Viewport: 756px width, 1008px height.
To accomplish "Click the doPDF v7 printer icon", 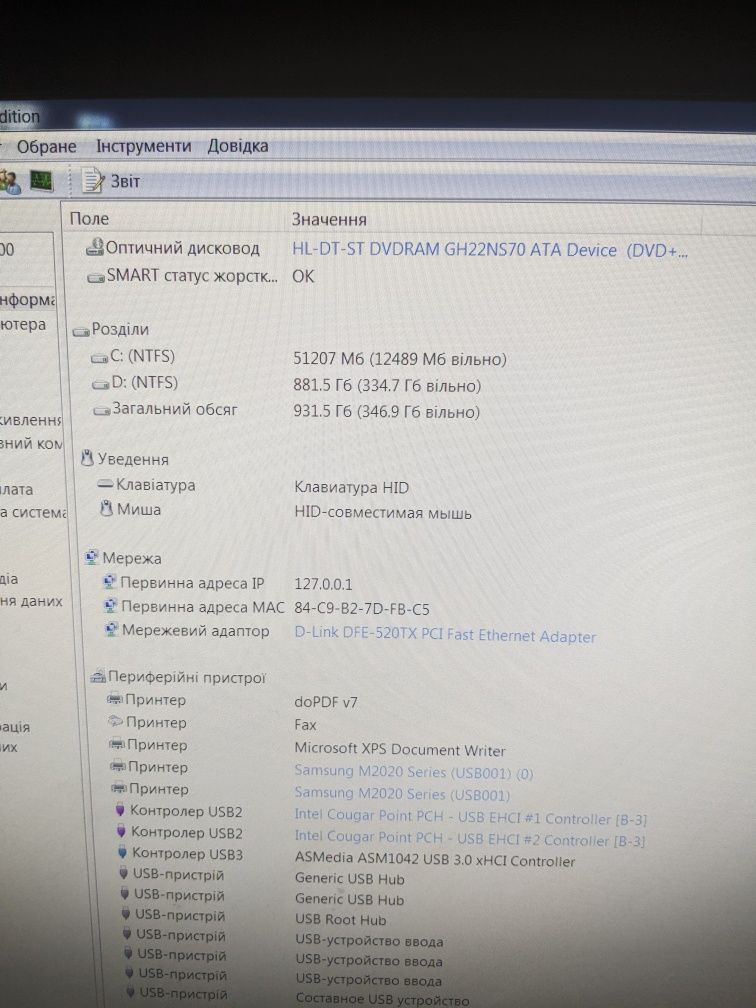I will (x=115, y=698).
